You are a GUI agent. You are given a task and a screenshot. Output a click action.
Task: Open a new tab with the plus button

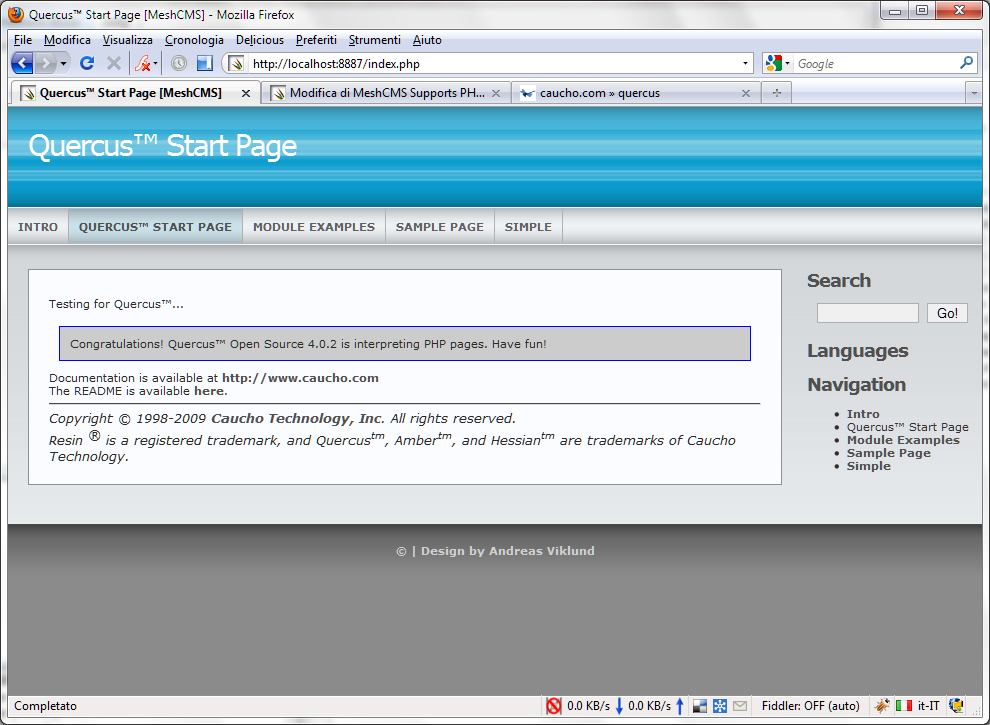click(x=776, y=93)
